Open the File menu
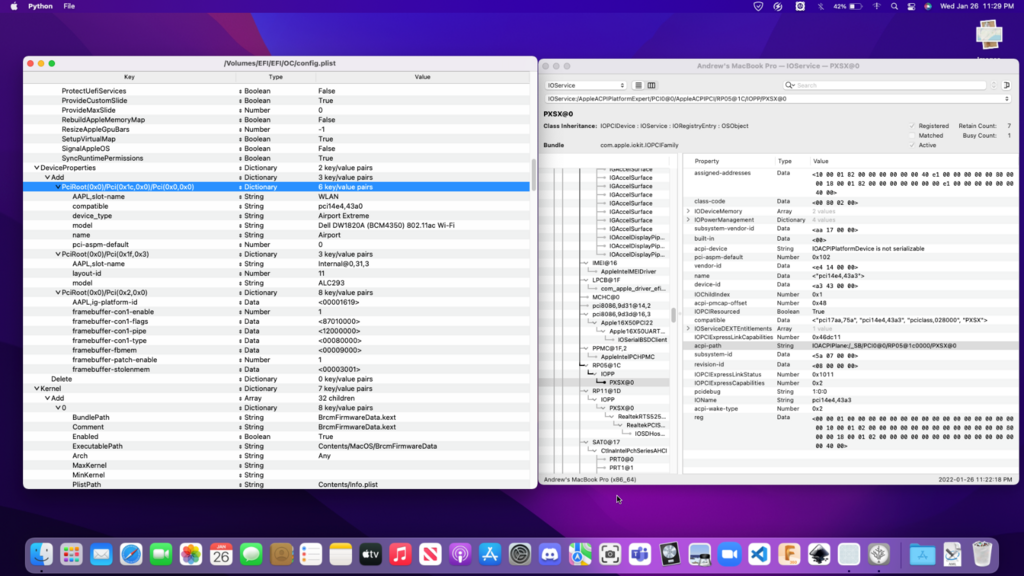Image resolution: width=1024 pixels, height=576 pixels. (69, 6)
